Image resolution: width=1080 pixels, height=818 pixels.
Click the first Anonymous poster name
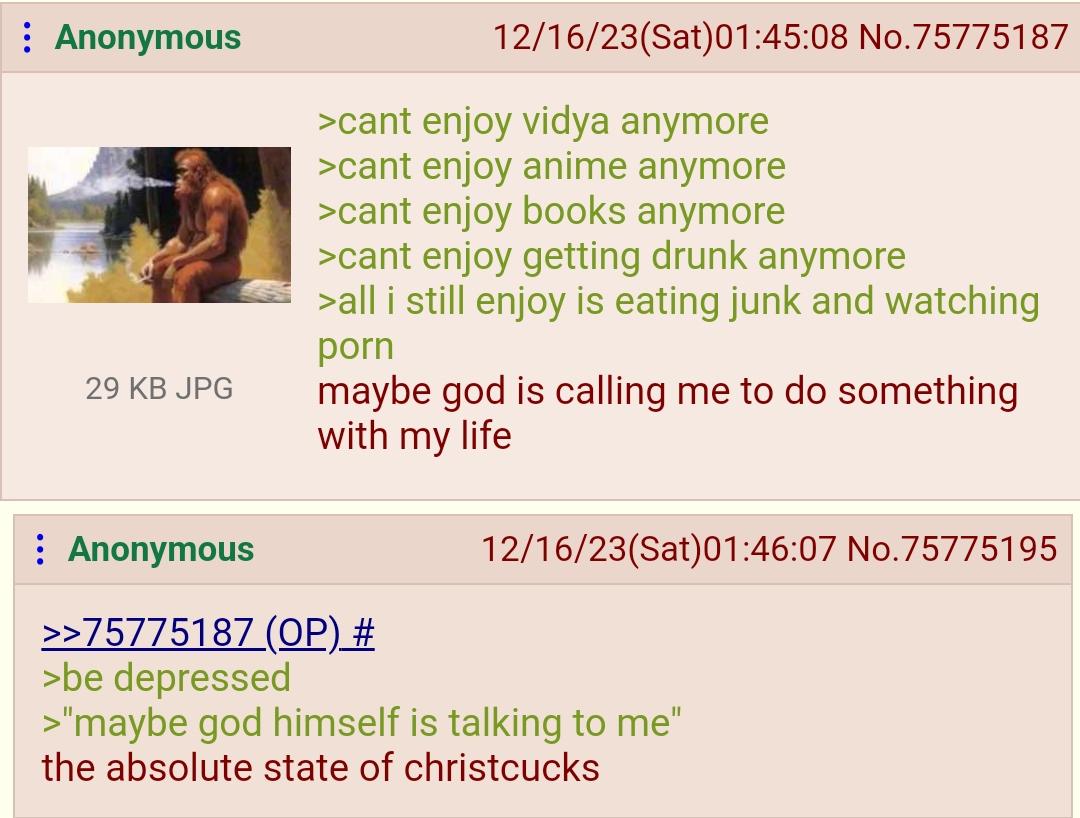tap(147, 37)
